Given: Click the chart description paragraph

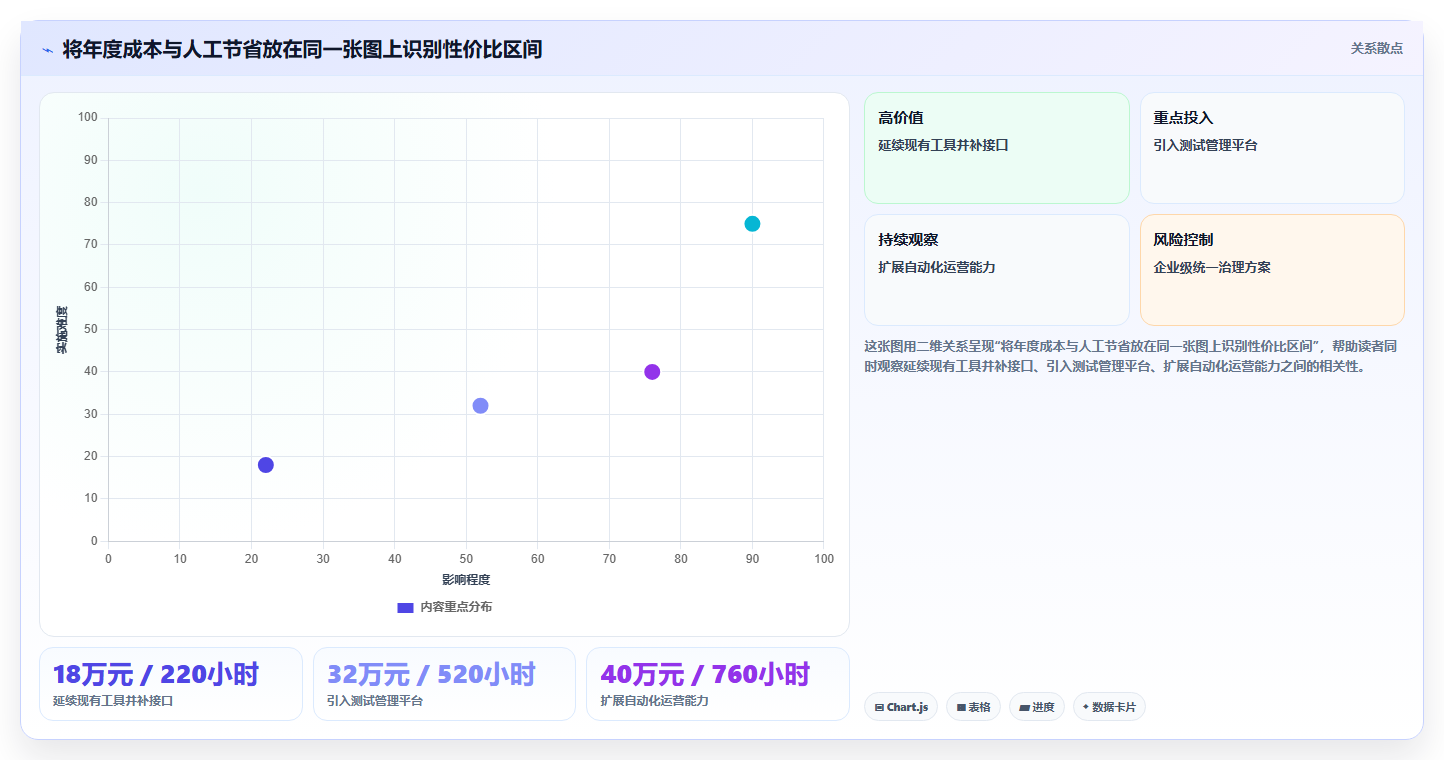Looking at the screenshot, I should [1131, 356].
